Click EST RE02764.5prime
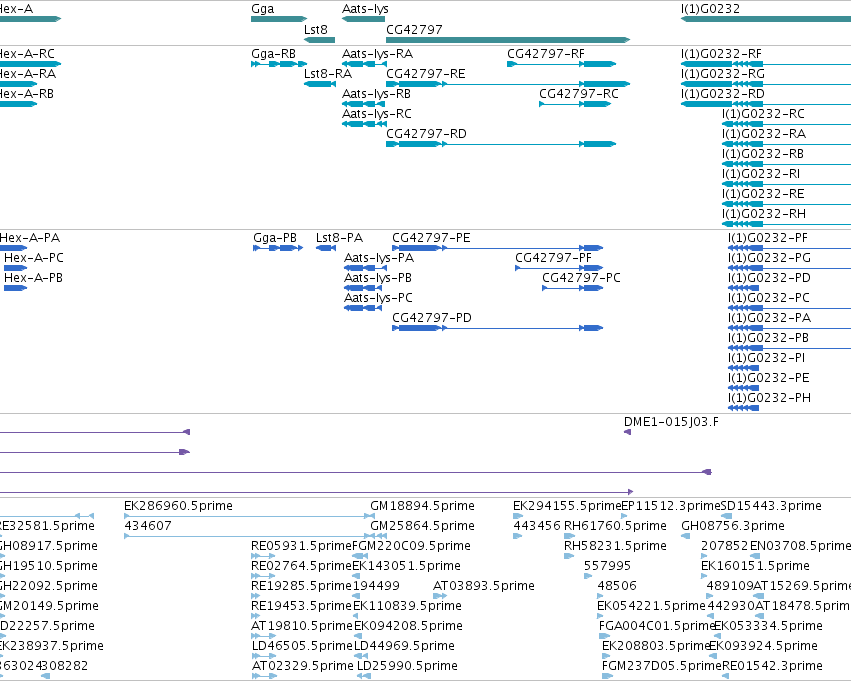 pyautogui.click(x=263, y=576)
